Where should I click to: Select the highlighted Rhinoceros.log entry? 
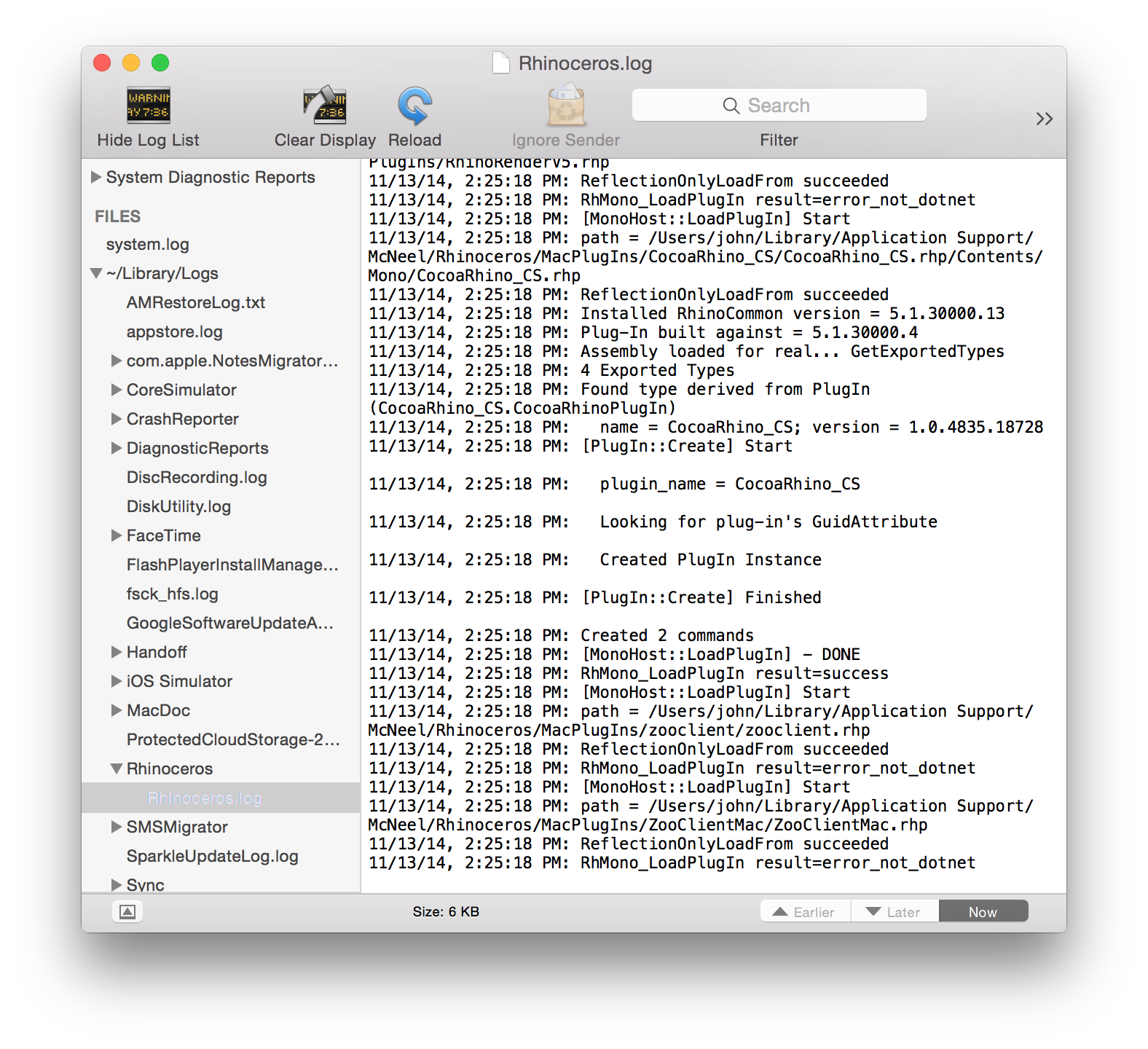221,798
